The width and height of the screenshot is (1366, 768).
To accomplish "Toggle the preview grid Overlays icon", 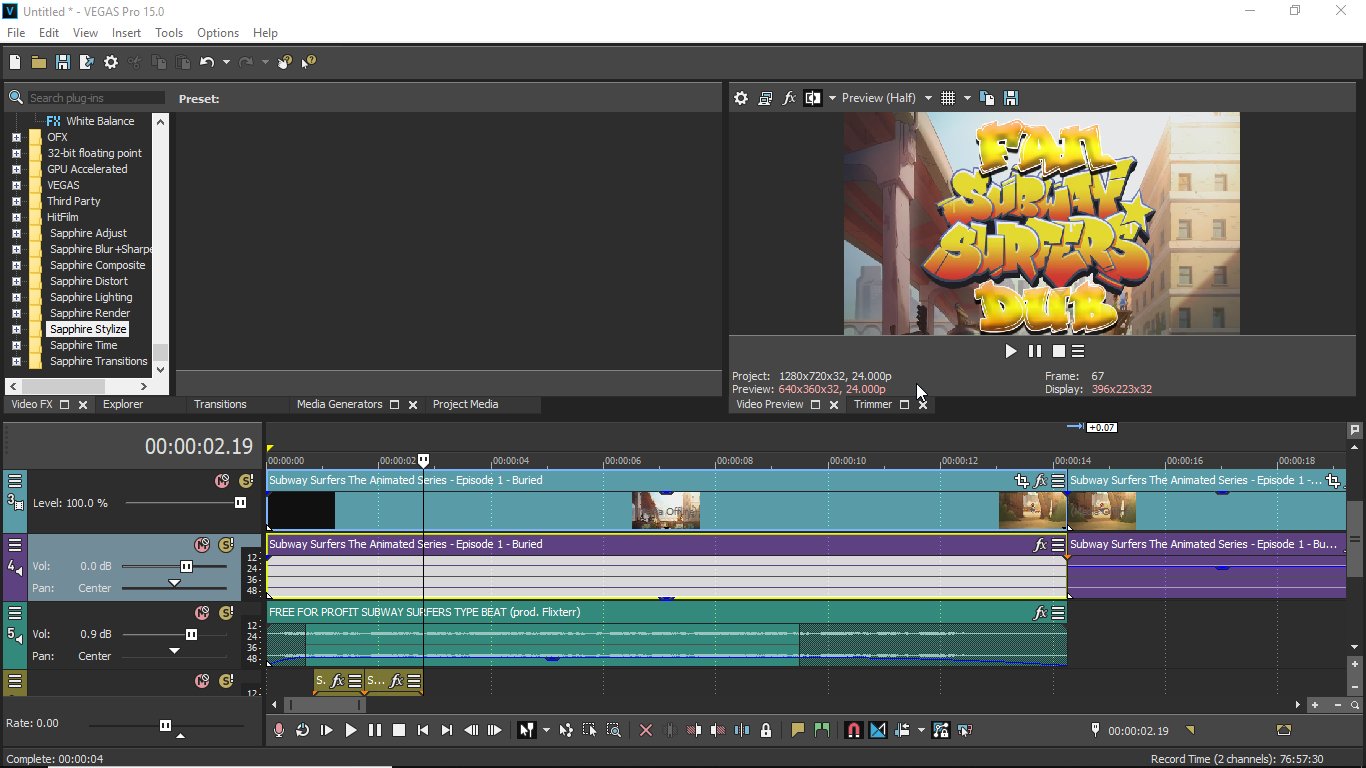I will pos(948,98).
